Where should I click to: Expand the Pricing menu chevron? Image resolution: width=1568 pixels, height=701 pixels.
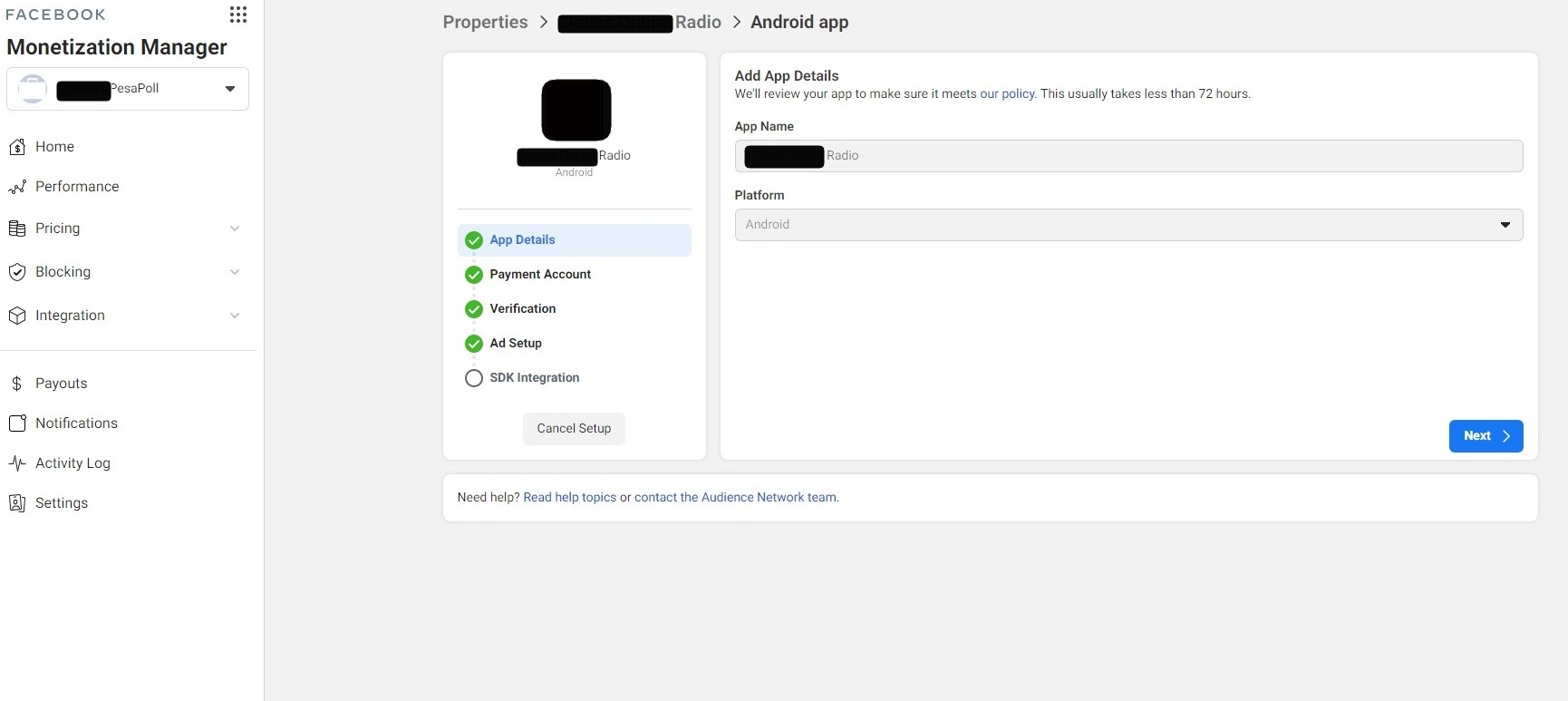(x=235, y=229)
